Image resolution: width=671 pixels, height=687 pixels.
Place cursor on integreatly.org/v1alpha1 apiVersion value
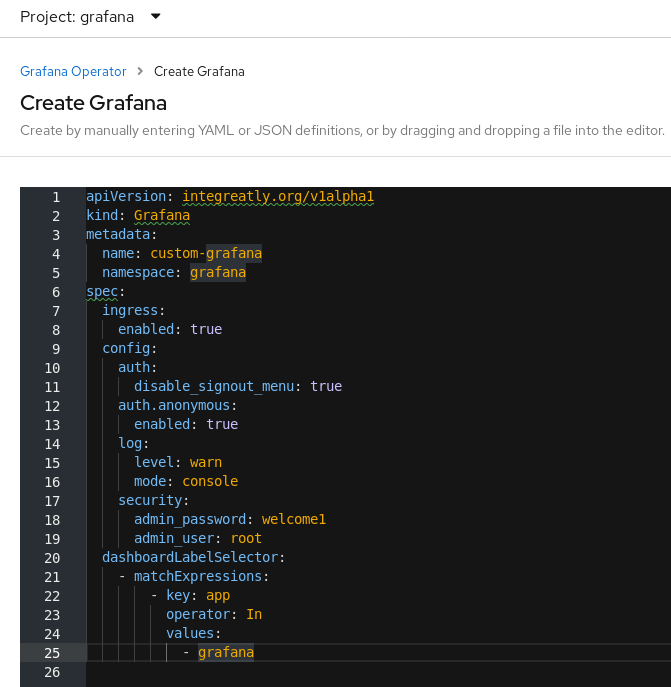(278, 197)
